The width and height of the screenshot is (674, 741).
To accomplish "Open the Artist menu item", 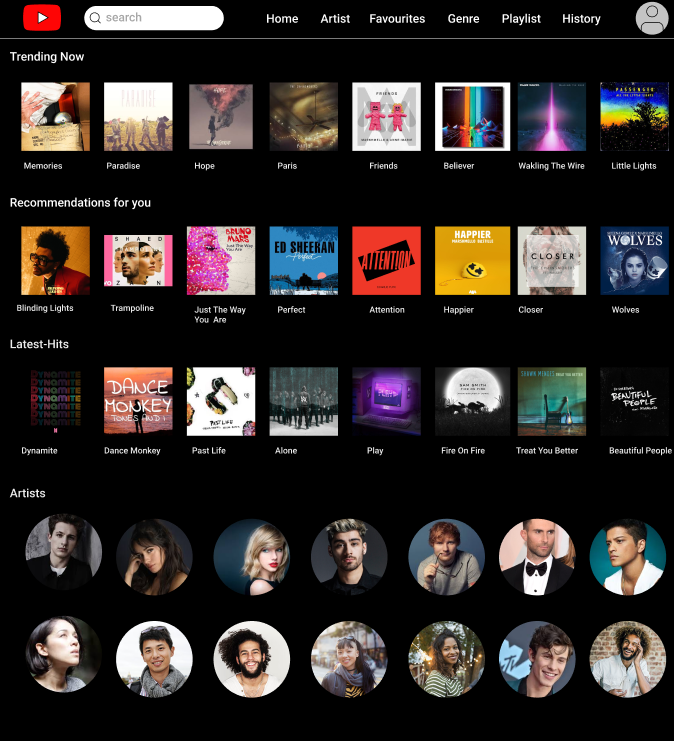I will [x=335, y=19].
